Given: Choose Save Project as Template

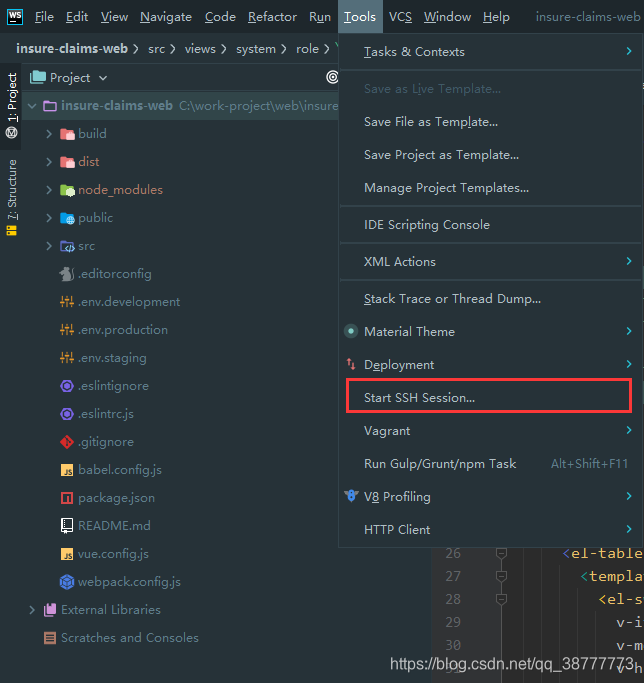Looking at the screenshot, I should (490, 155).
